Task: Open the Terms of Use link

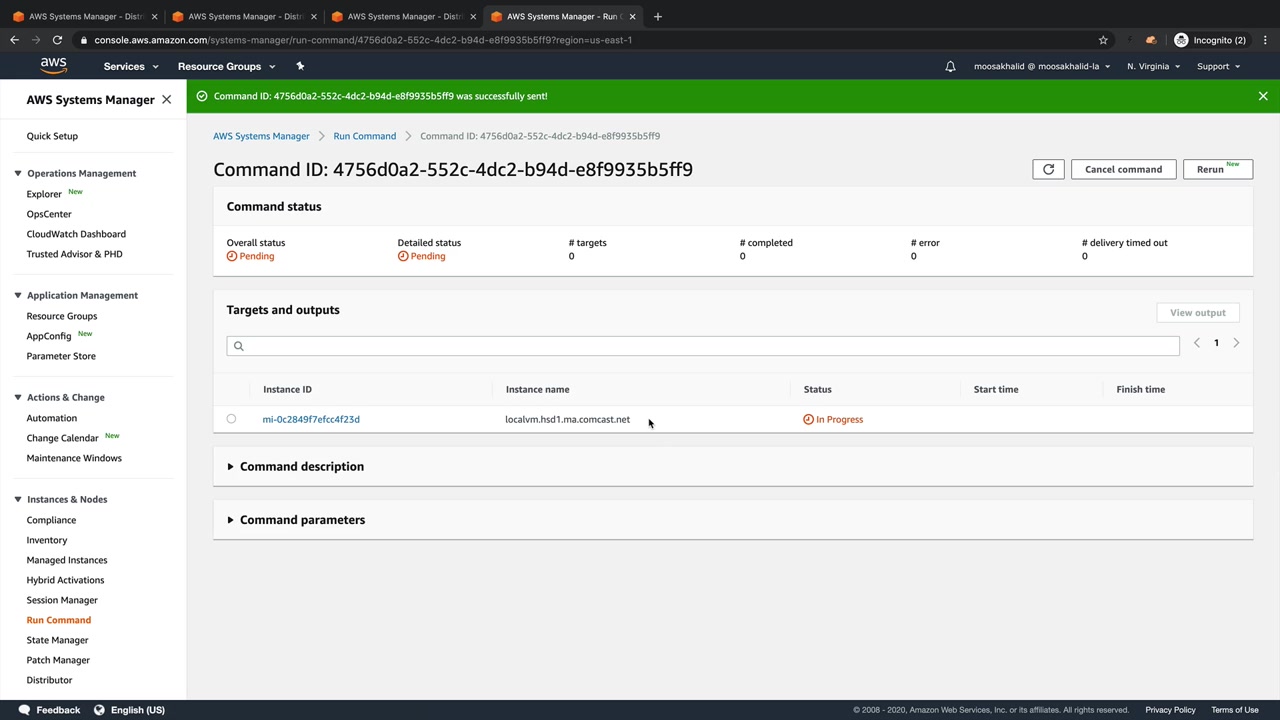Action: pos(1235,710)
